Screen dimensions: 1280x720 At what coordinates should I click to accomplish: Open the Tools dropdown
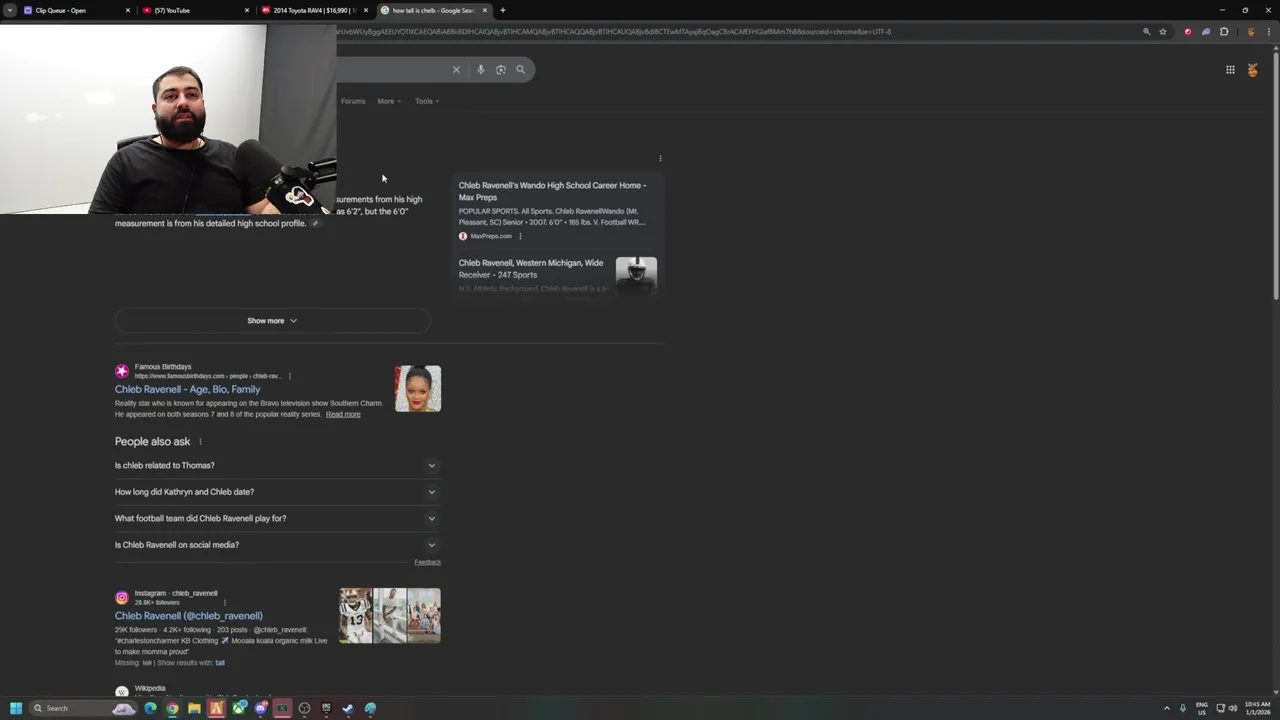pos(427,101)
